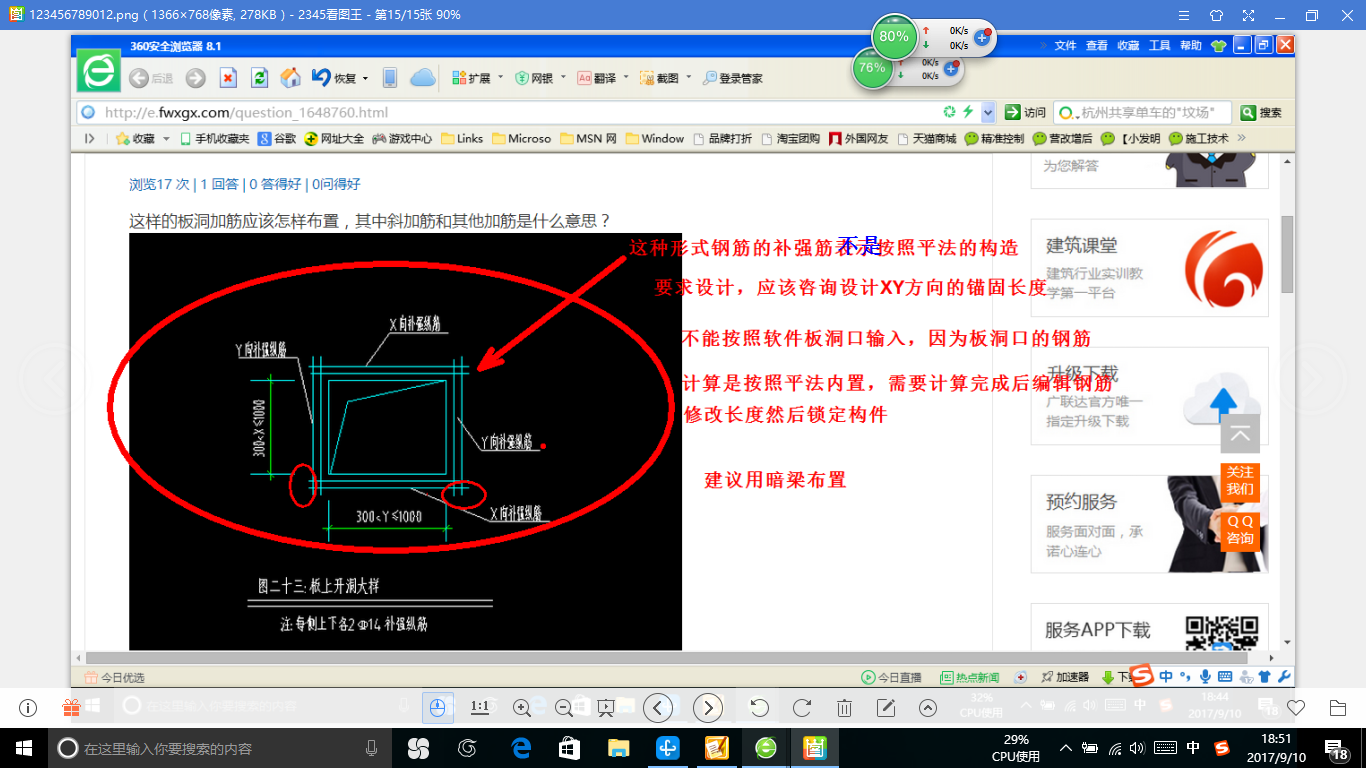Viewport: 1366px width, 768px height.
Task: Click the back-to-top arrow button on page
Action: point(1240,434)
